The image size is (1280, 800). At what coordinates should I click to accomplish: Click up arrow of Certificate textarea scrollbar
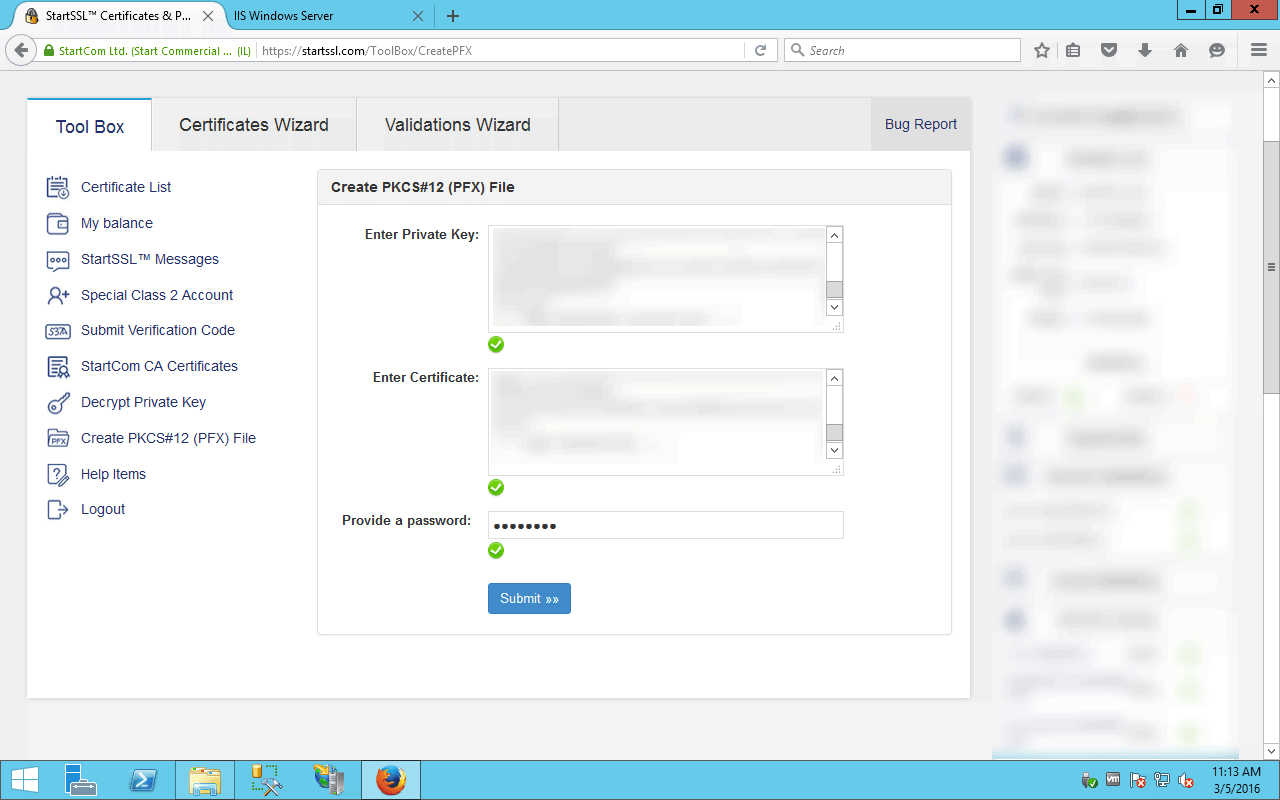835,378
